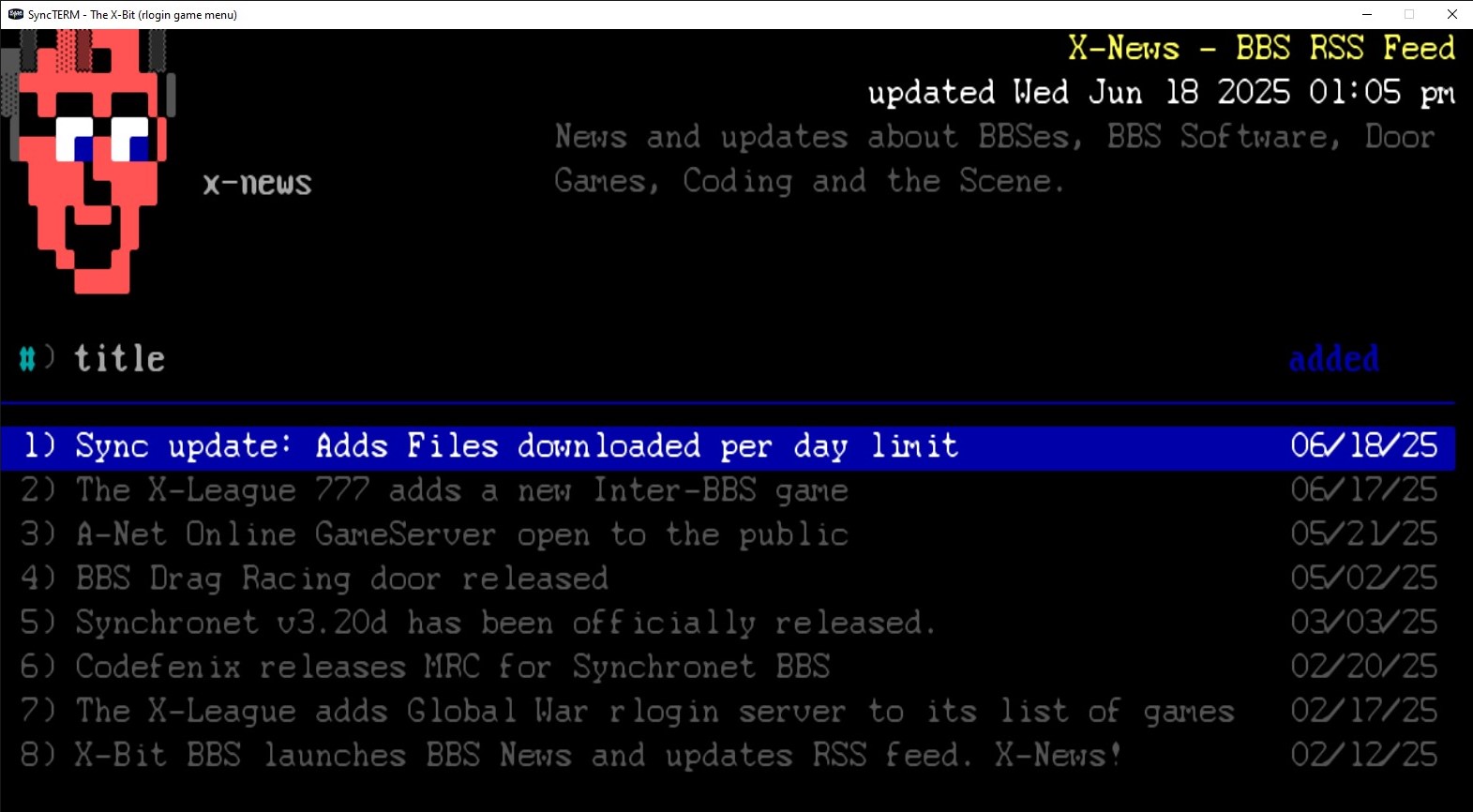Click the SyncTERM app icon in title bar
The image size is (1473, 812).
point(15,14)
